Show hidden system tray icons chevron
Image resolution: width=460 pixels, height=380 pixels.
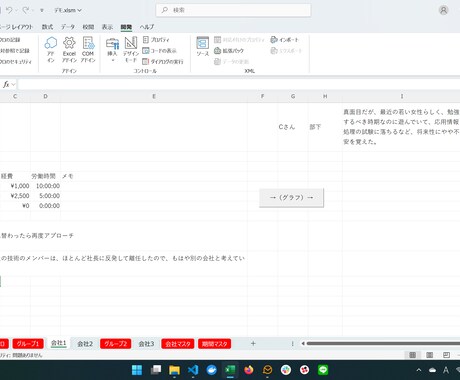419,370
